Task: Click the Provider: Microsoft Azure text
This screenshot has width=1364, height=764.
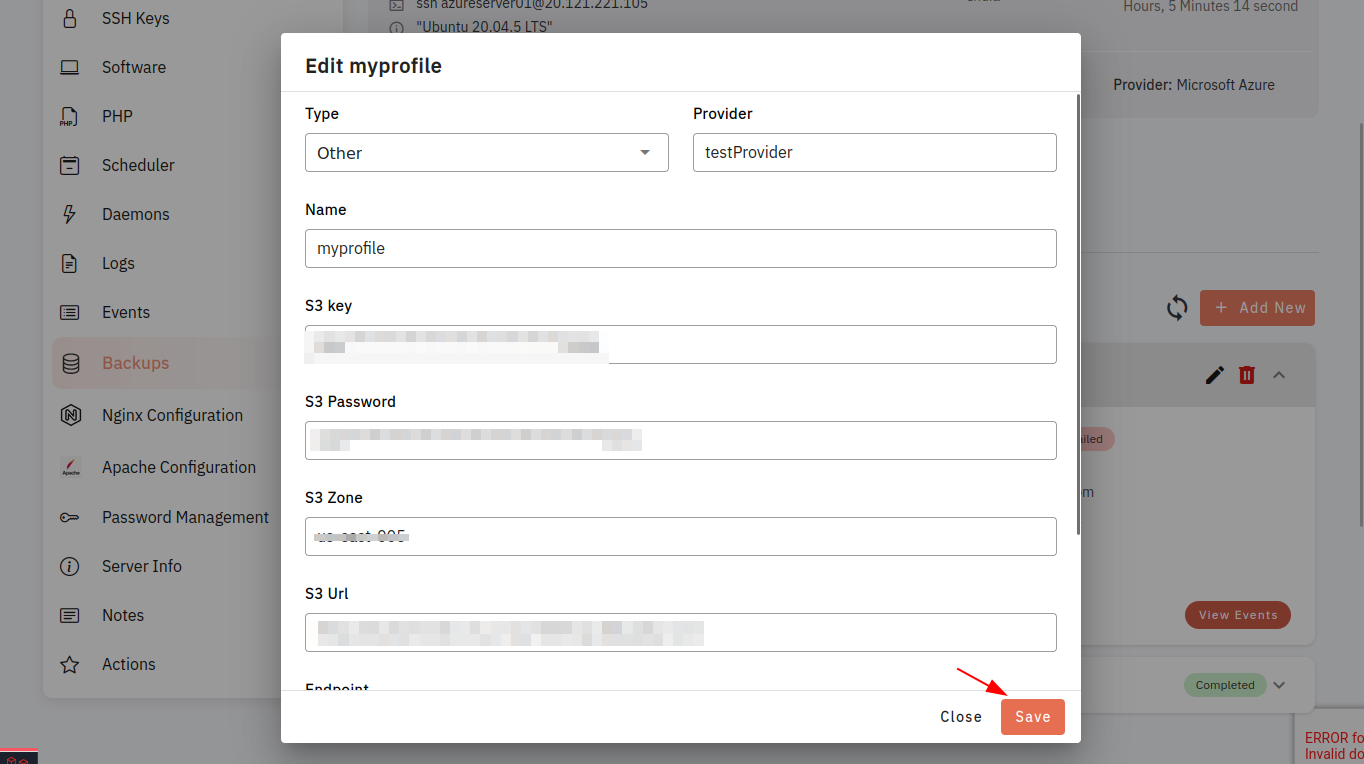Action: pyautogui.click(x=1194, y=85)
